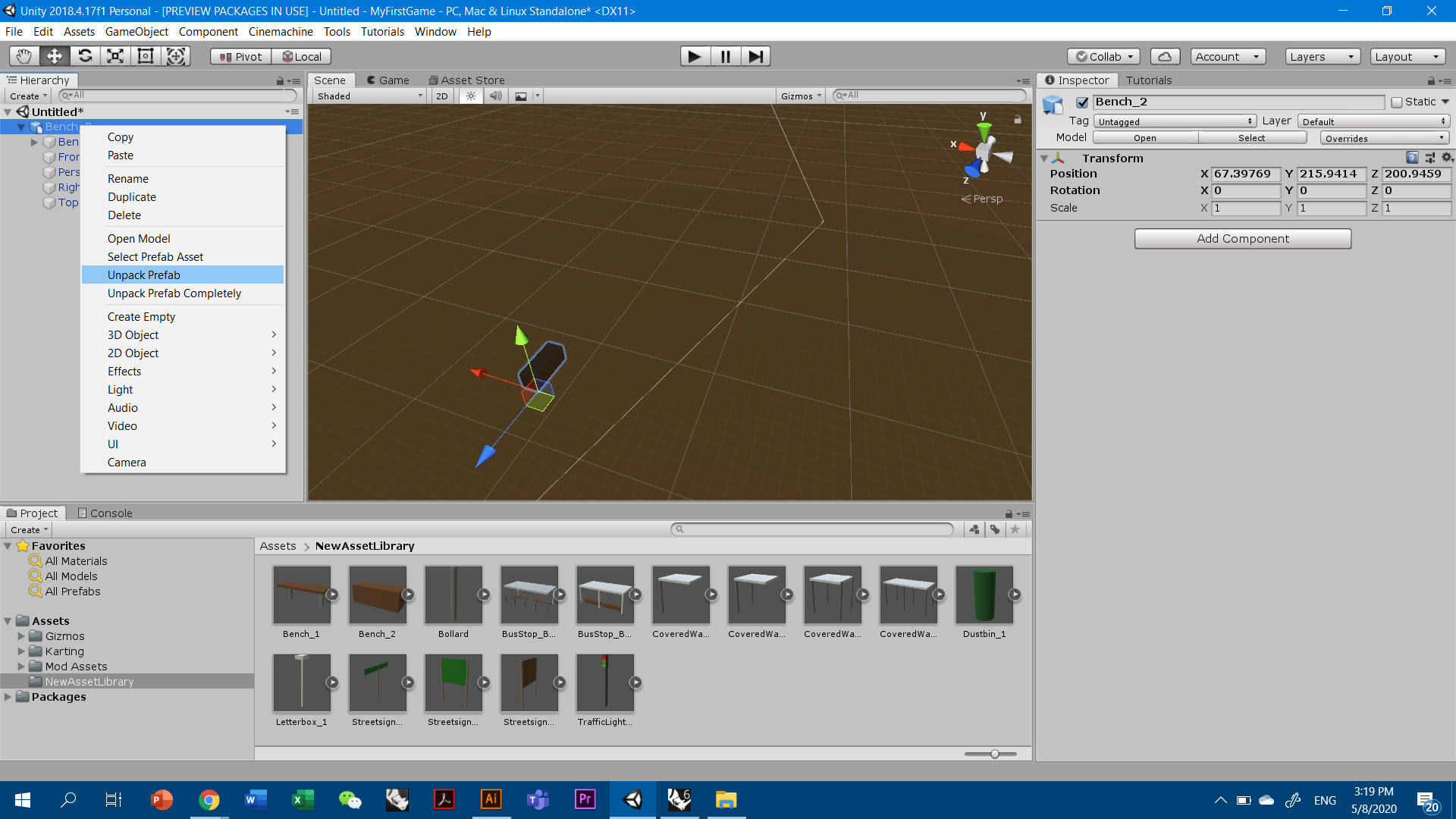Open Adobe Illustrator from the taskbar
Screen dimensions: 1456x819
coord(491,800)
